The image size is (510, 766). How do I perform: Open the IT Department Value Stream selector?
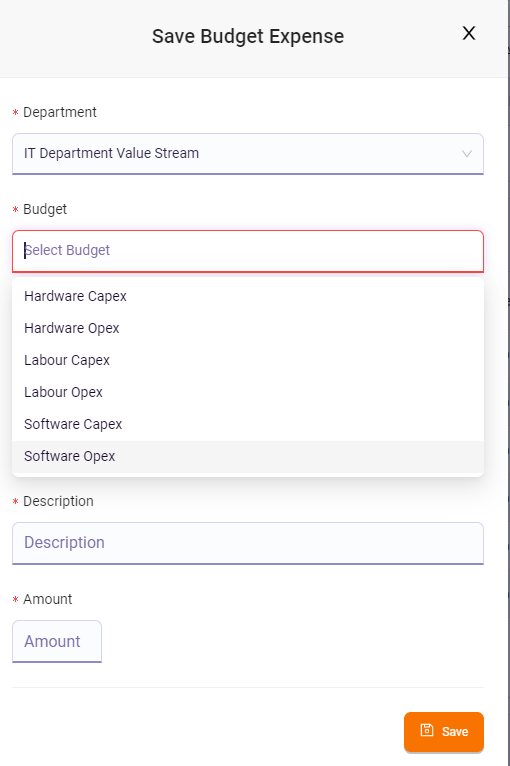coord(248,153)
